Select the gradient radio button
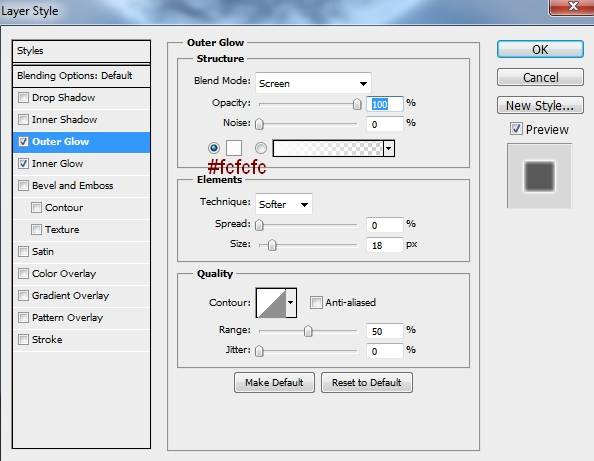The image size is (594, 461). [261, 148]
